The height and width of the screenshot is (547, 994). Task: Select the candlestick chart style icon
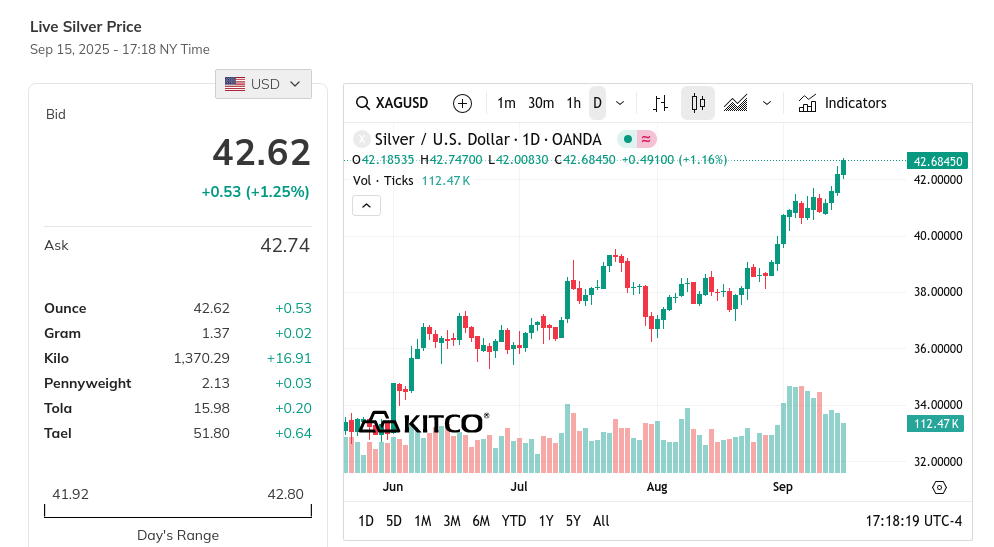pos(698,103)
